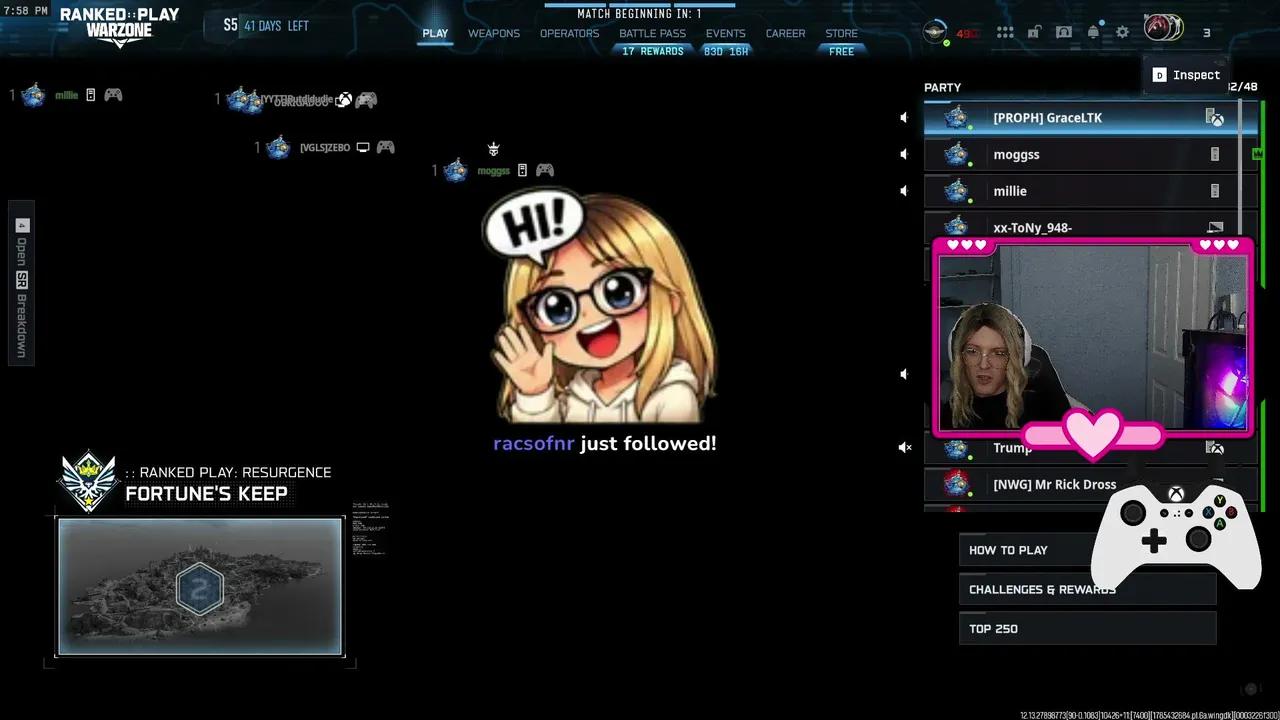Select millie in the party list
The width and height of the screenshot is (1280, 720).
tap(1089, 191)
